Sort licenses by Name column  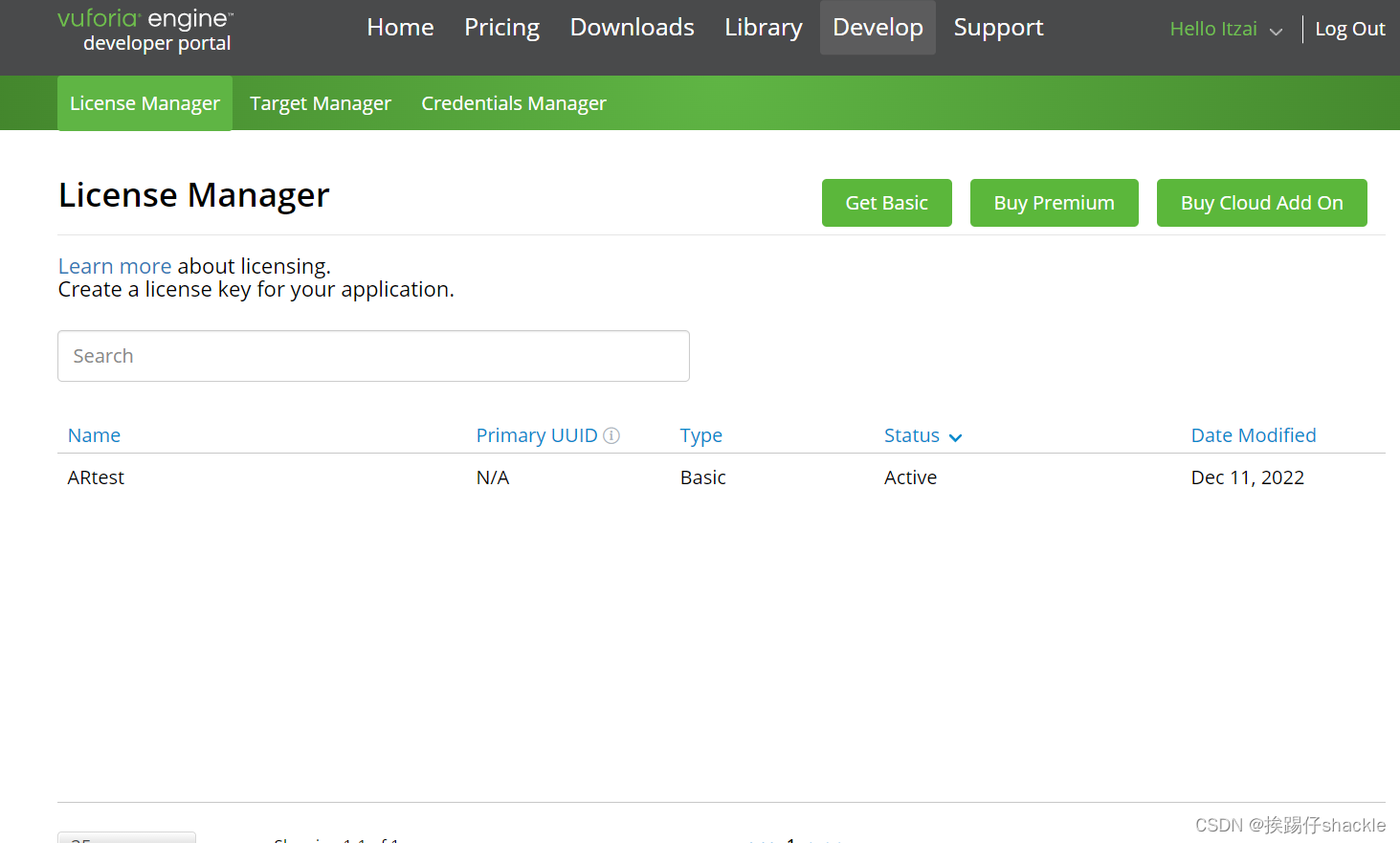tap(94, 435)
